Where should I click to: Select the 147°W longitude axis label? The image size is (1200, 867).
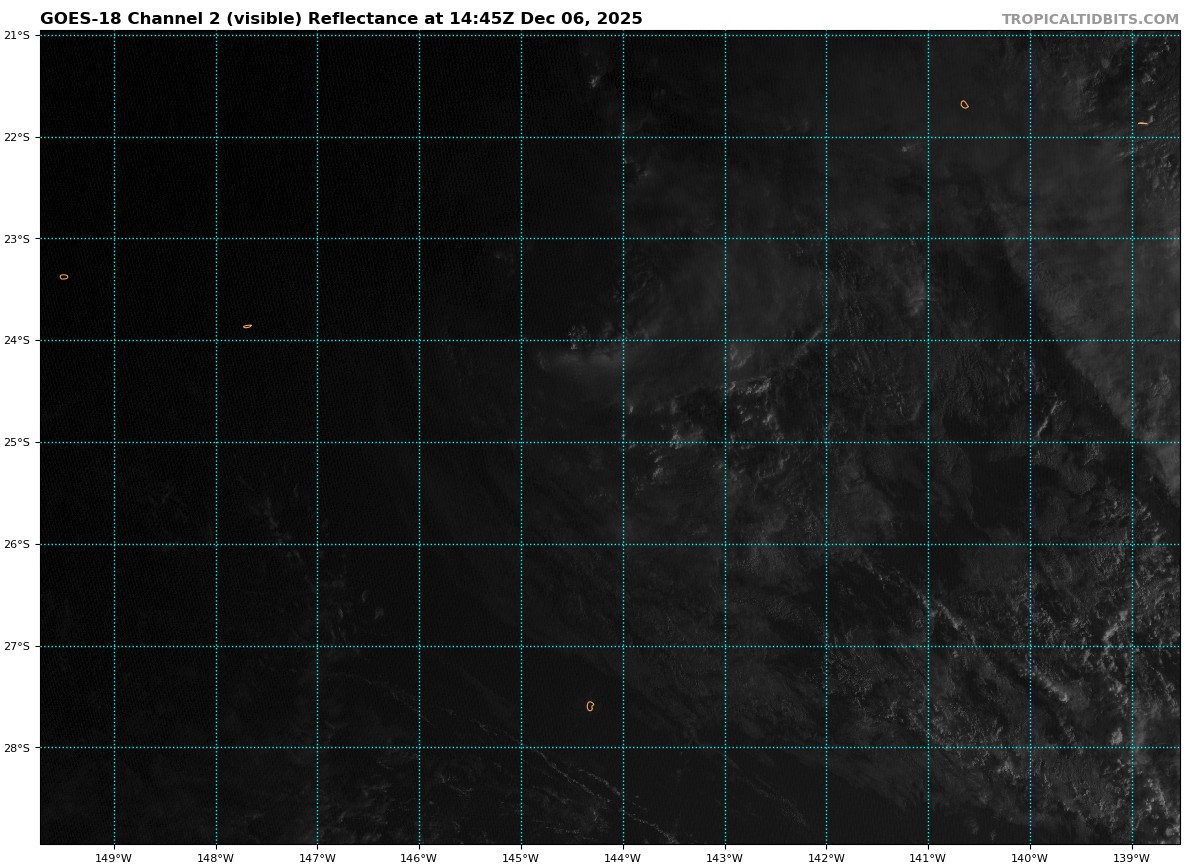tap(317, 858)
